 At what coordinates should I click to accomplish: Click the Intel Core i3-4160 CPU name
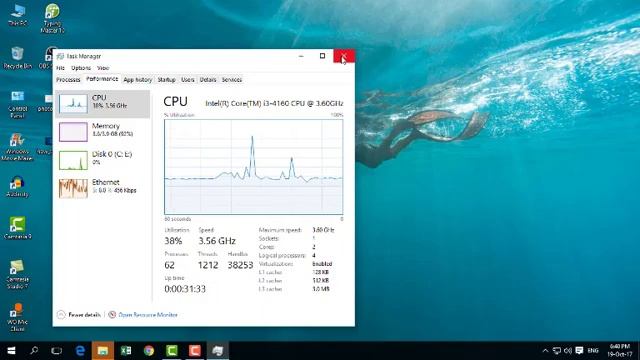(274, 103)
